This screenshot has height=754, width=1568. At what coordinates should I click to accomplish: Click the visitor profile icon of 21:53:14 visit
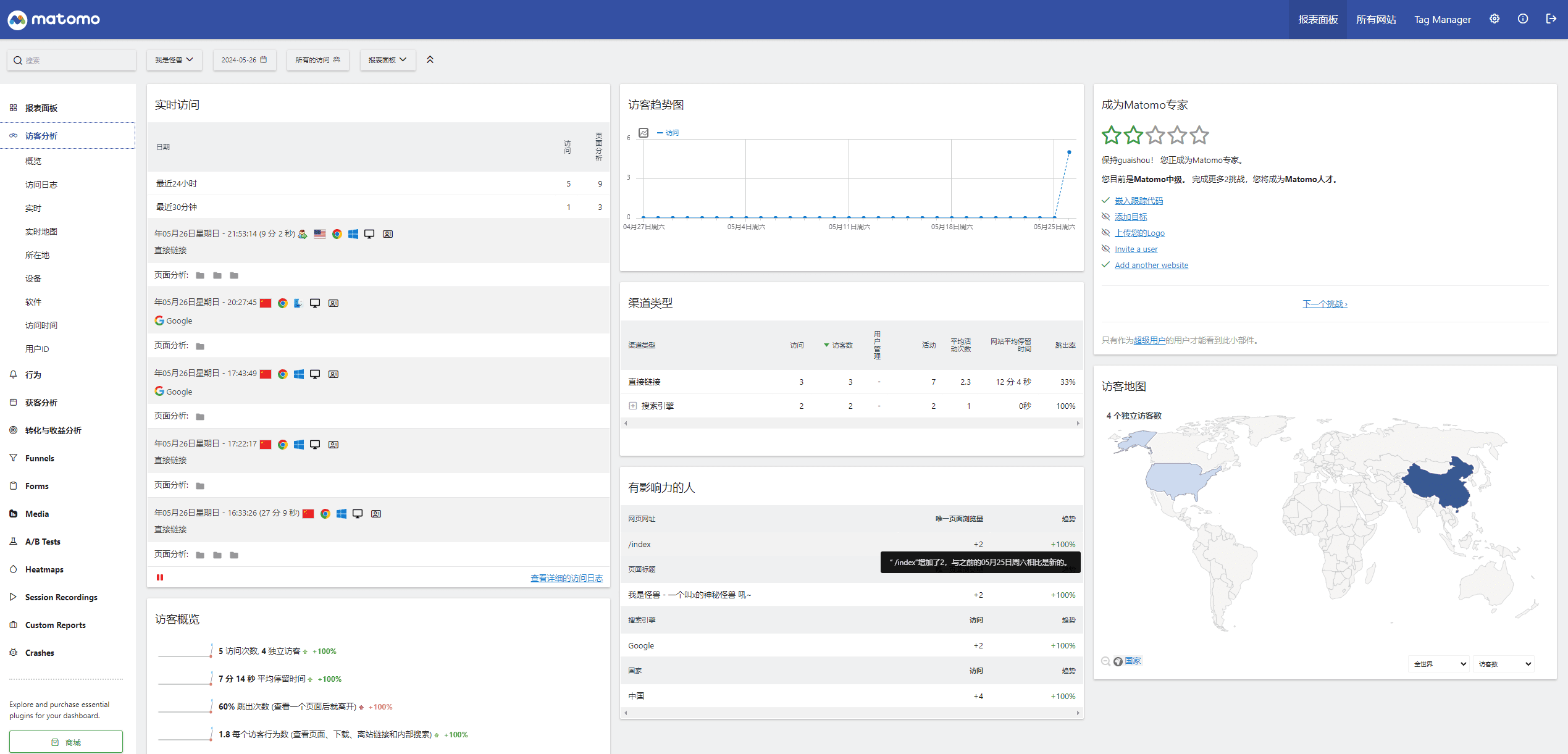[388, 234]
